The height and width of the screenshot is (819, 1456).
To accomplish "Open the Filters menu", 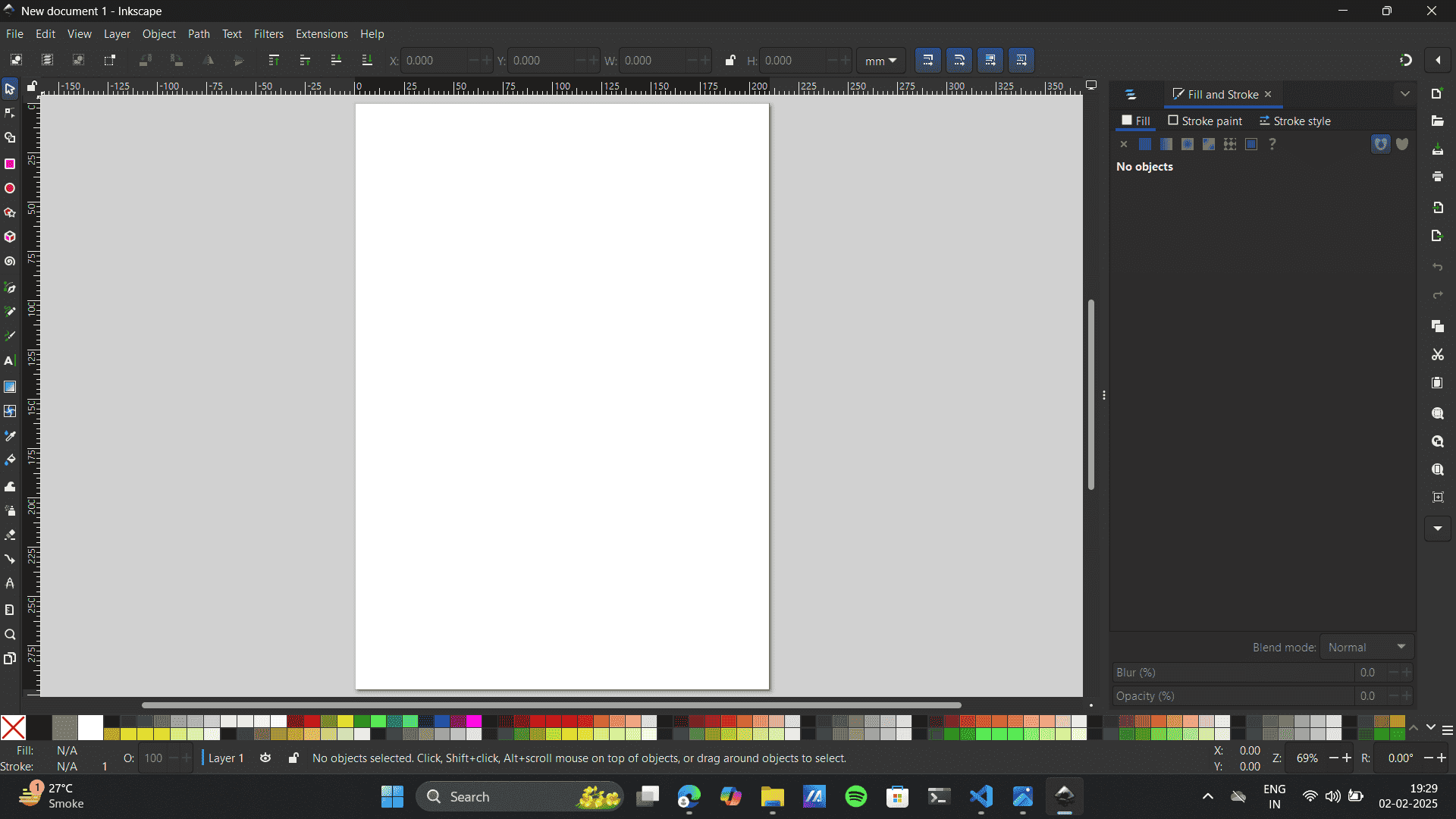I will [268, 34].
